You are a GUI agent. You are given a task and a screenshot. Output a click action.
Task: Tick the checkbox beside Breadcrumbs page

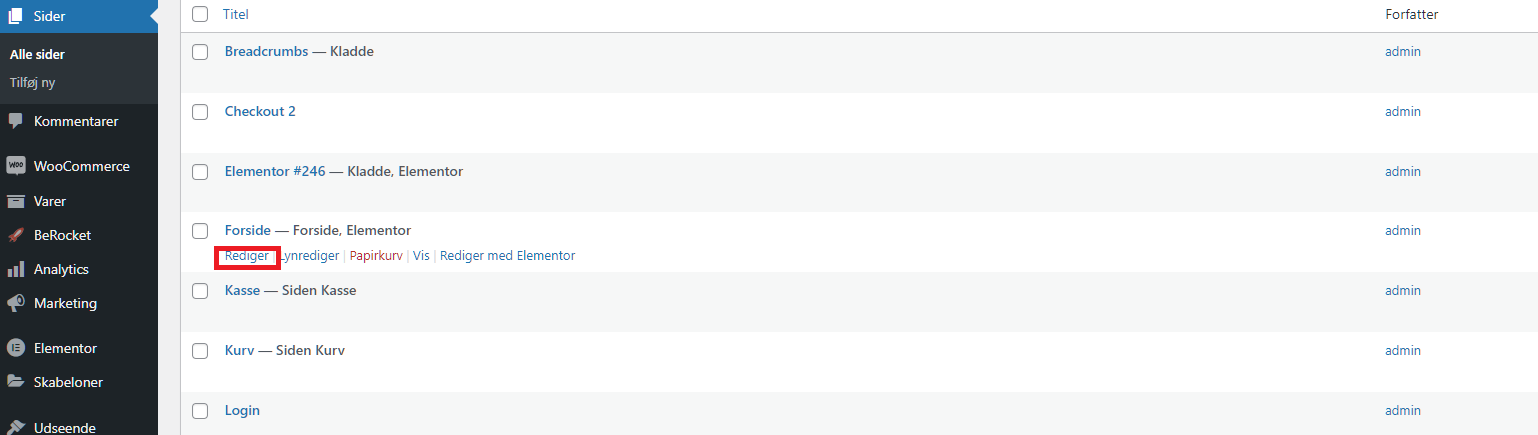pyautogui.click(x=200, y=51)
